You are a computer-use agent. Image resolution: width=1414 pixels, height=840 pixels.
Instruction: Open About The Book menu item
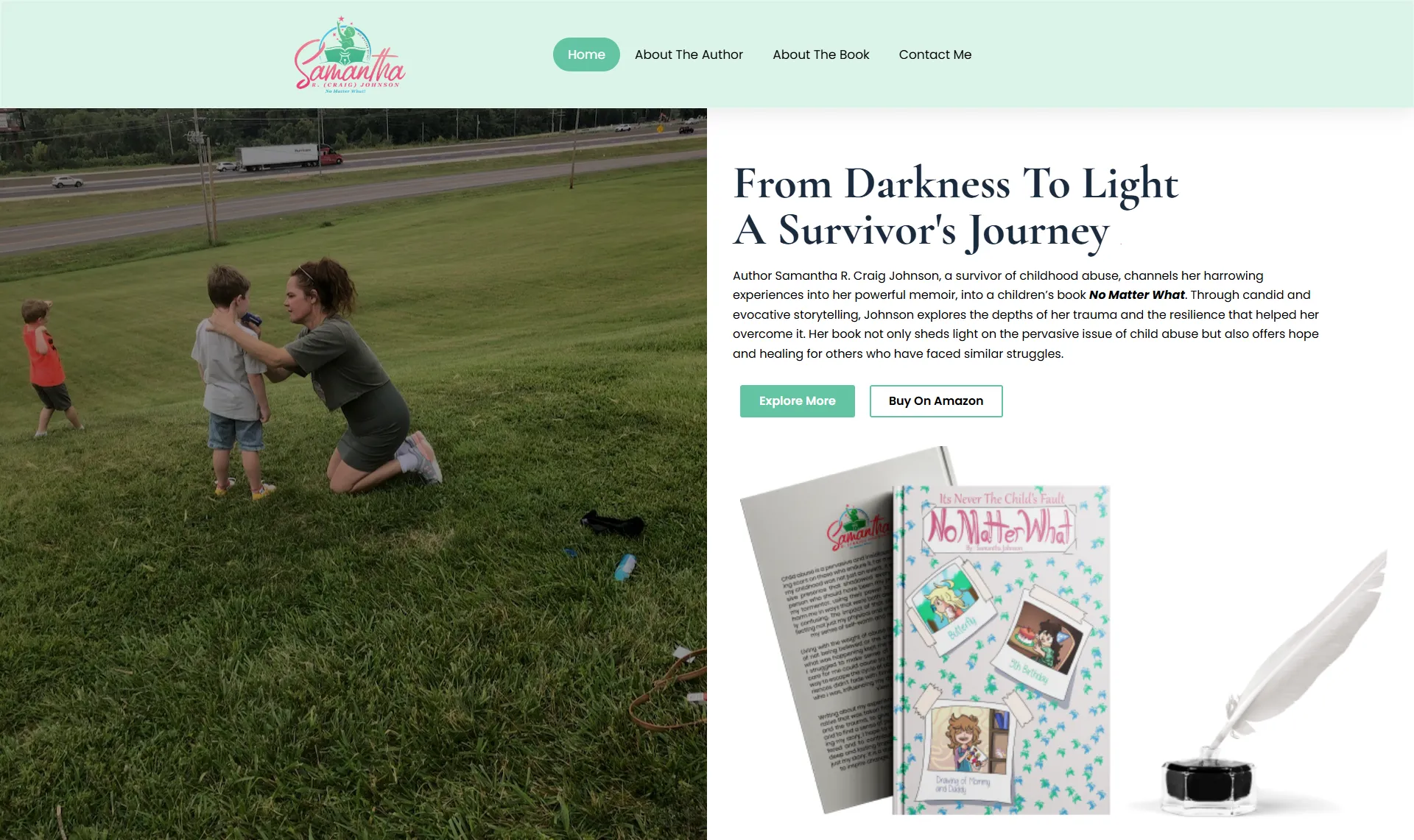tap(820, 54)
